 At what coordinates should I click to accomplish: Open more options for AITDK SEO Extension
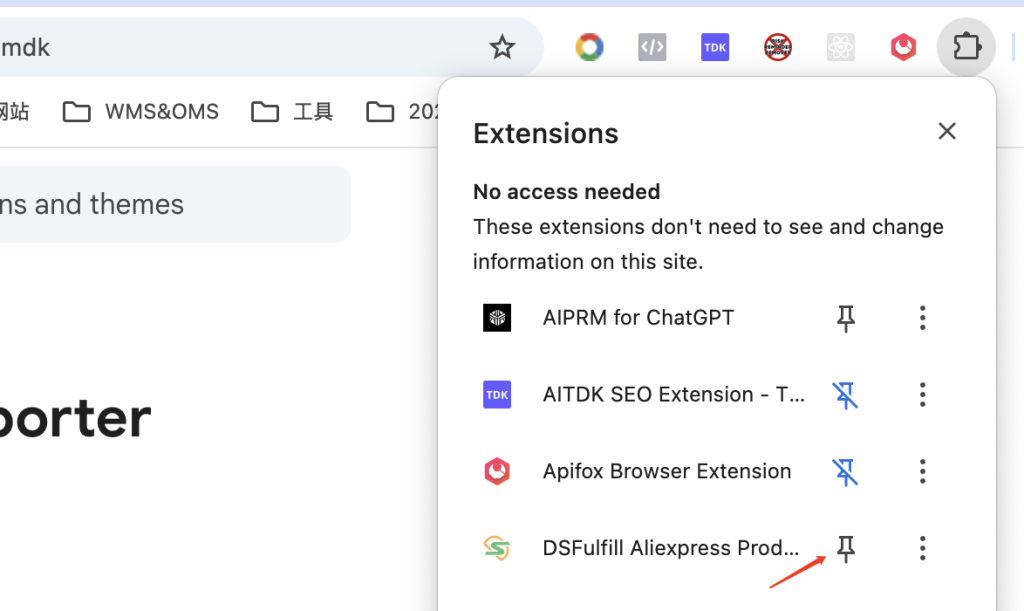tap(922, 395)
